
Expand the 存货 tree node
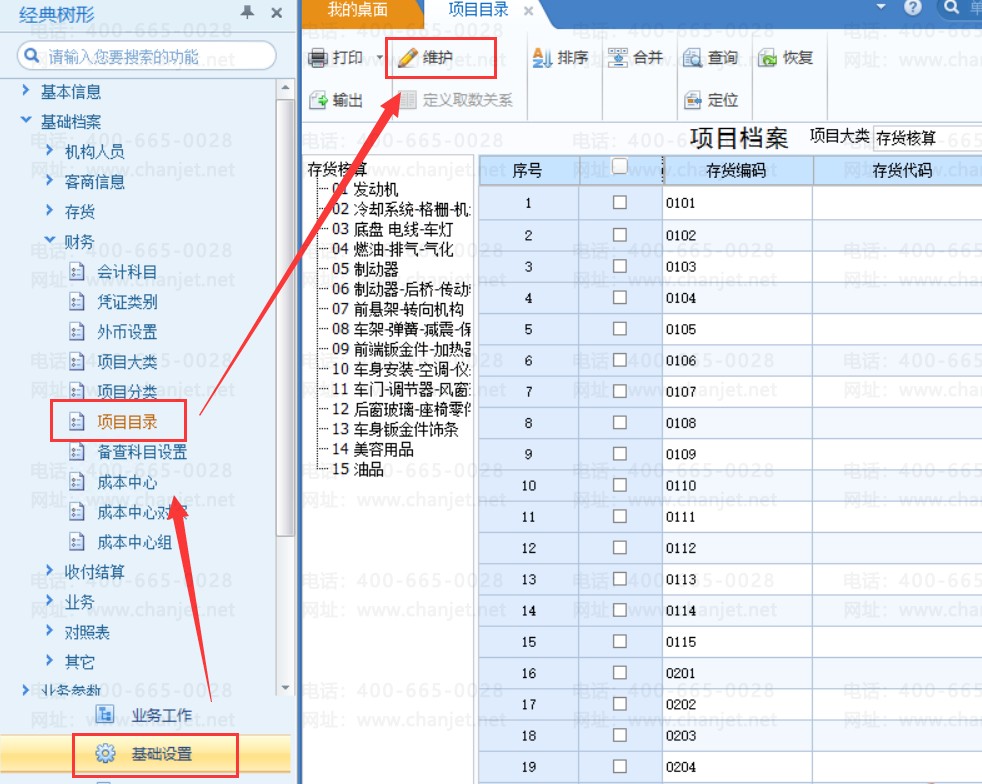click(49, 210)
